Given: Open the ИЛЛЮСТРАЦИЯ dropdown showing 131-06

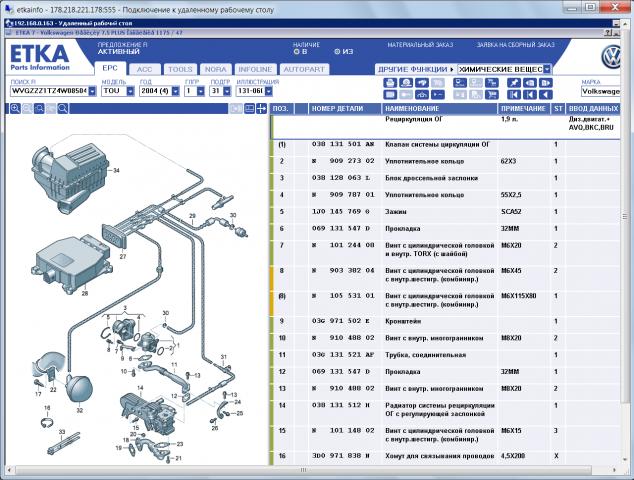Looking at the screenshot, I should (268, 91).
